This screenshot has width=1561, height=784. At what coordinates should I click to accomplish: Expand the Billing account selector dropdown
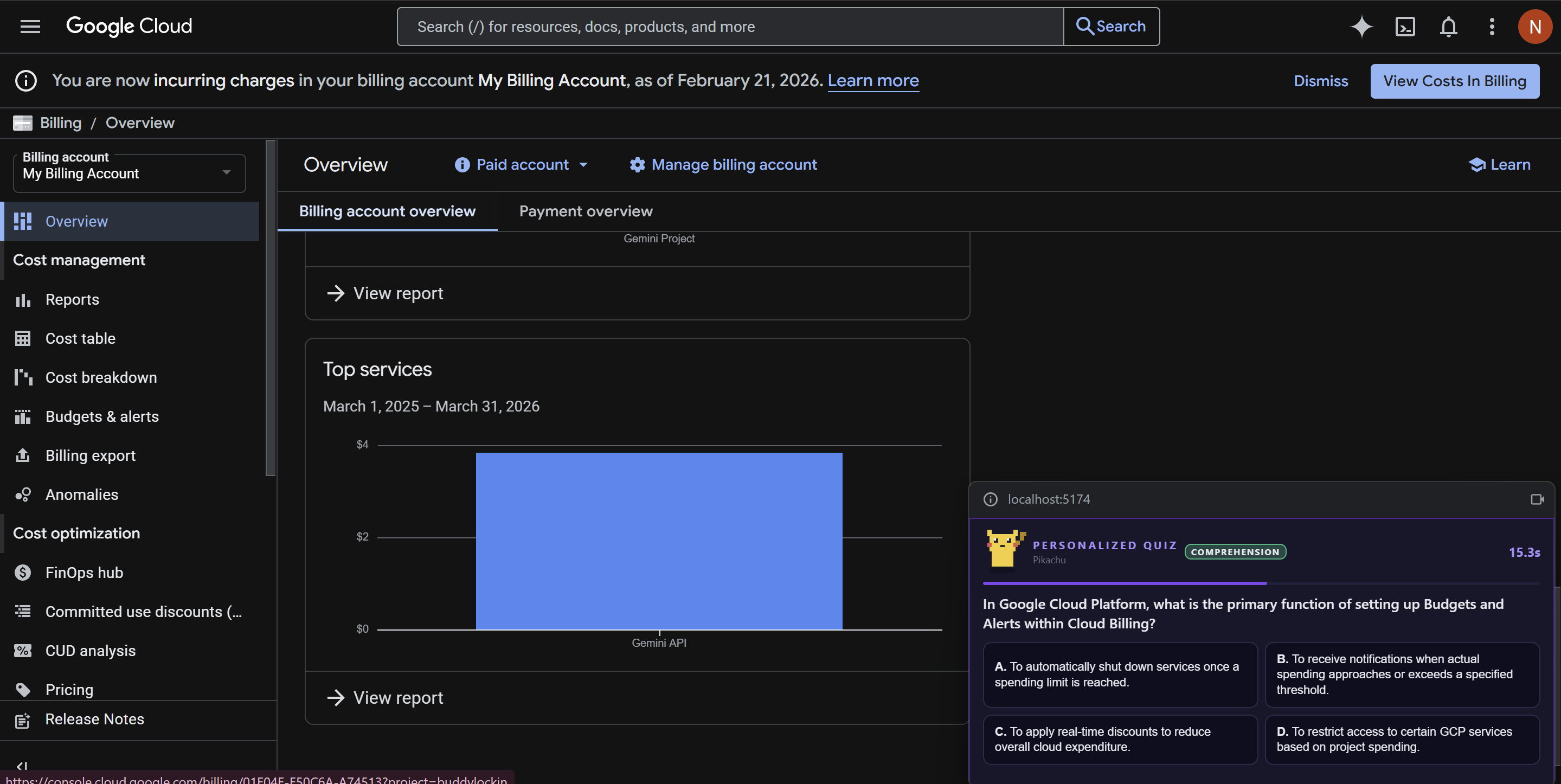pos(129,172)
